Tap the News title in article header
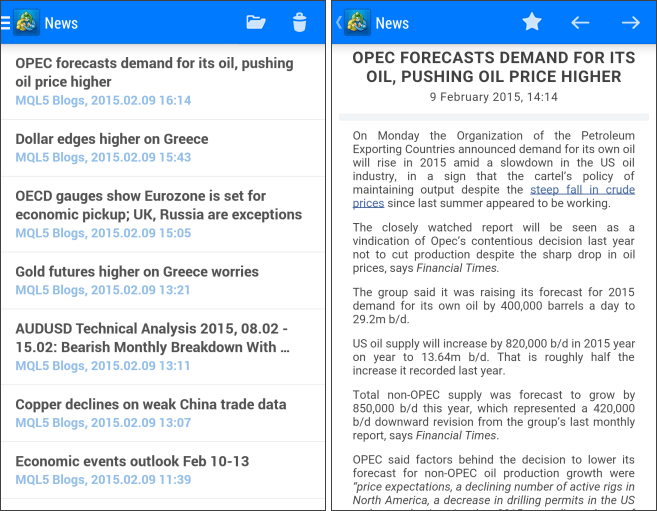Image resolution: width=657 pixels, height=511 pixels. pyautogui.click(x=392, y=23)
